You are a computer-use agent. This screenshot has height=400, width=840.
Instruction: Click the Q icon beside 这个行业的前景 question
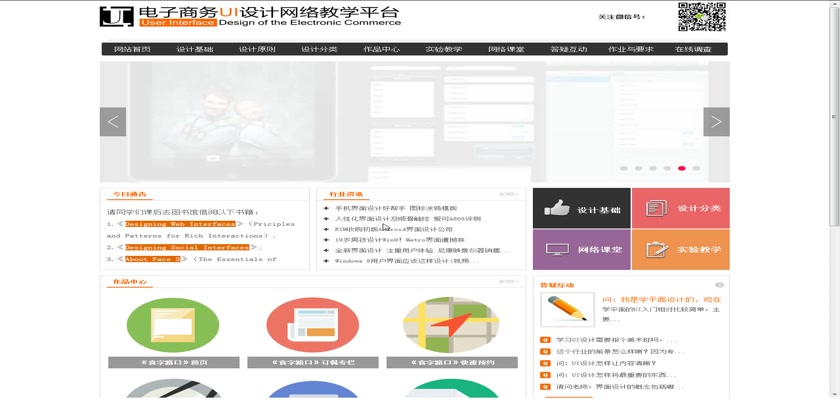tap(545, 352)
